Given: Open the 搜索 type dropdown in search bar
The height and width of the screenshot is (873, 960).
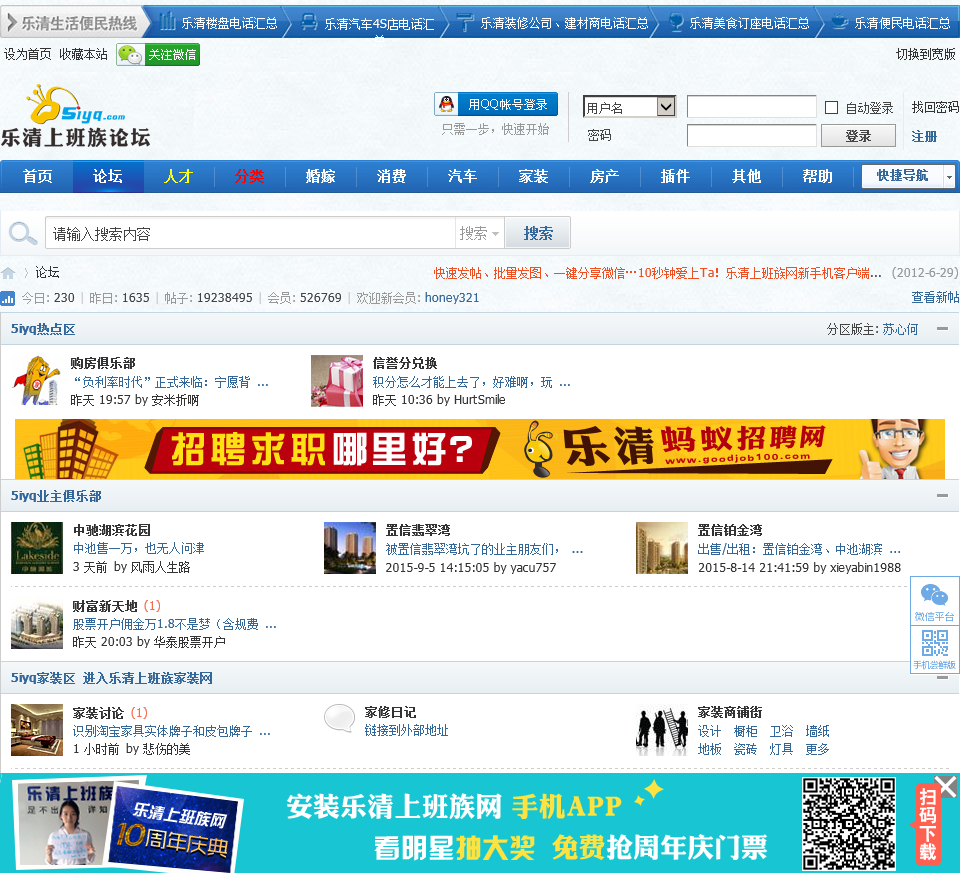Looking at the screenshot, I should click(x=479, y=233).
